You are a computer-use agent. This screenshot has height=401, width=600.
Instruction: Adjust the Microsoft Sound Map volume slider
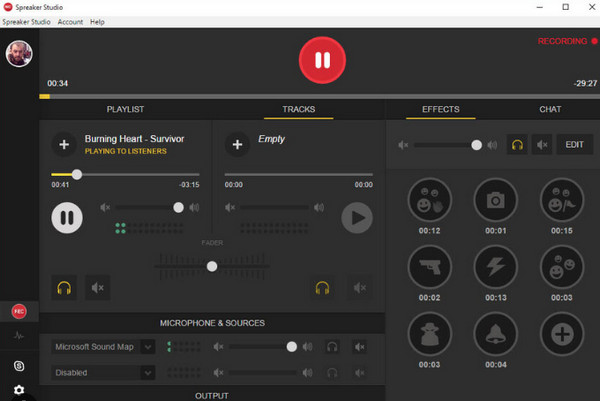263,347
